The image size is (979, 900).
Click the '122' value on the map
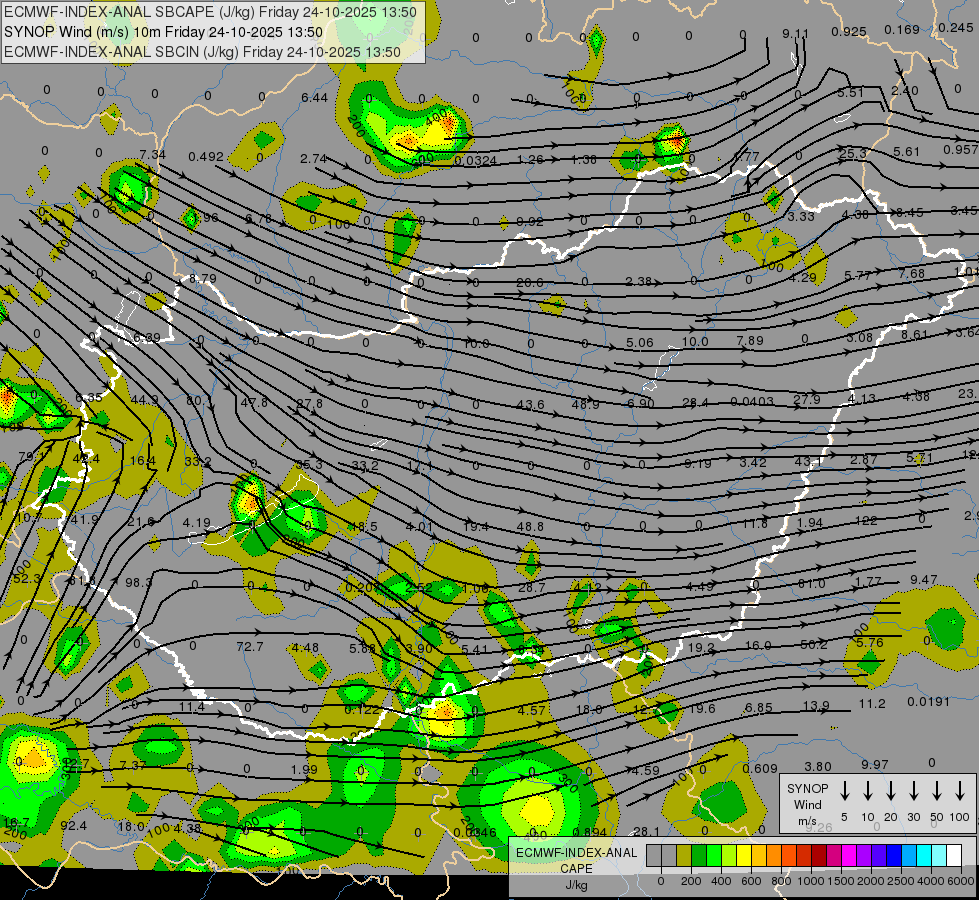[865, 520]
